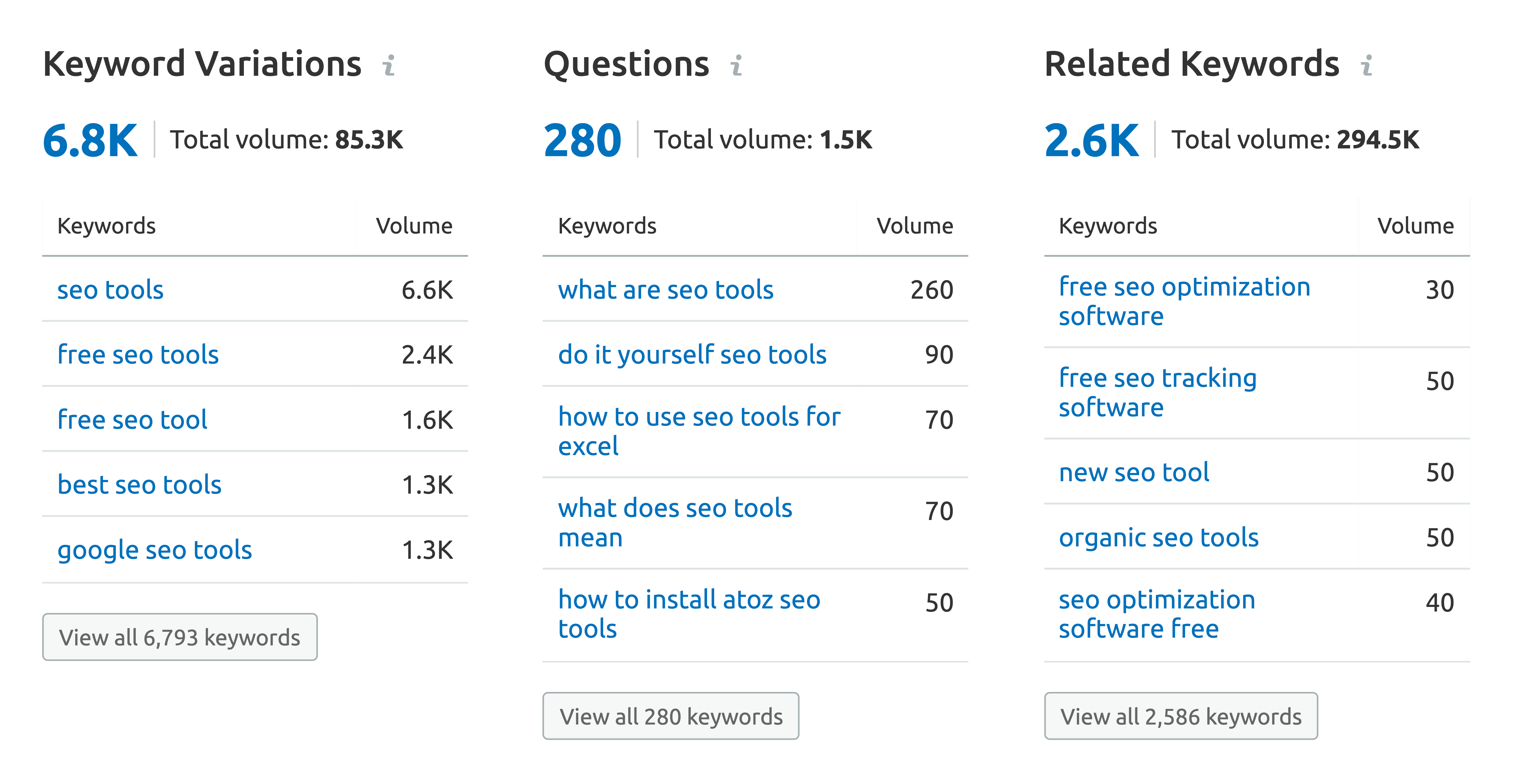
Task: Click the 2.6K related keywords count
Action: click(1092, 141)
